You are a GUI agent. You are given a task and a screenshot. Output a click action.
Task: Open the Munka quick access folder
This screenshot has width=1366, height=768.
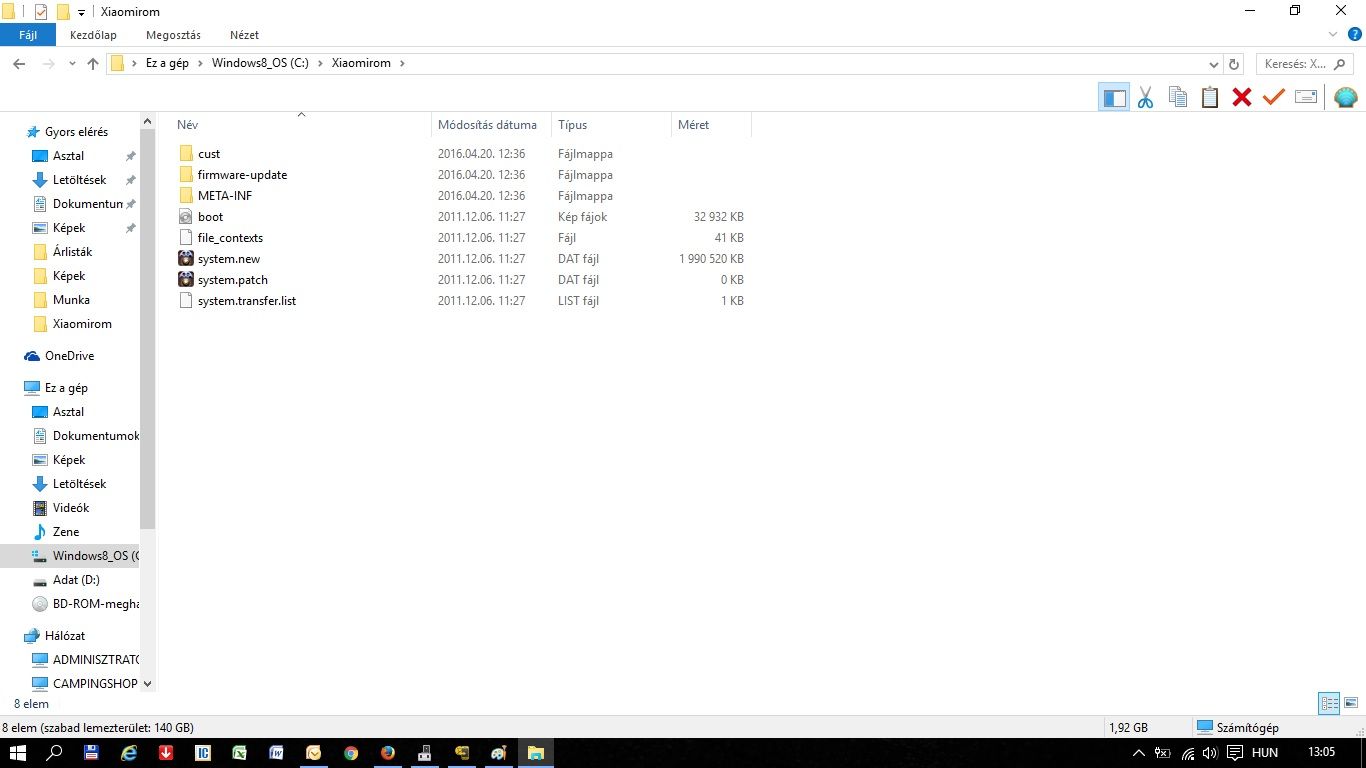pyautogui.click(x=71, y=300)
